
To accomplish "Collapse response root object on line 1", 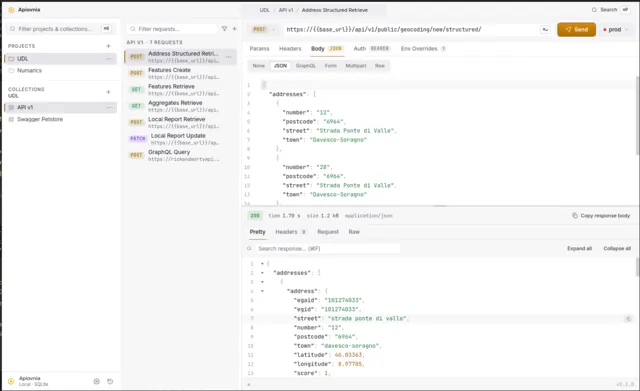I will point(262,264).
